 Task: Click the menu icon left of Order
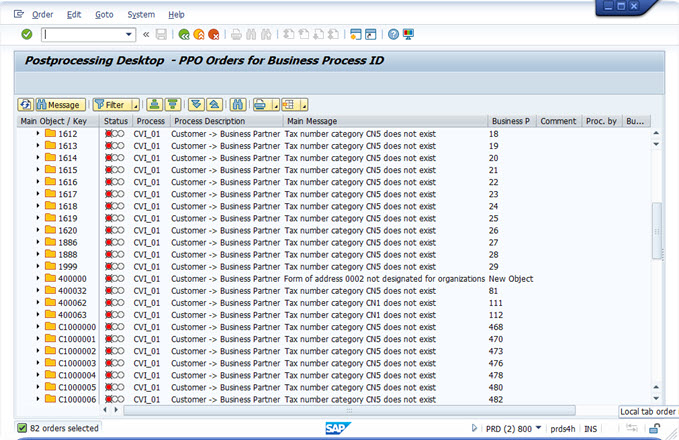19,14
